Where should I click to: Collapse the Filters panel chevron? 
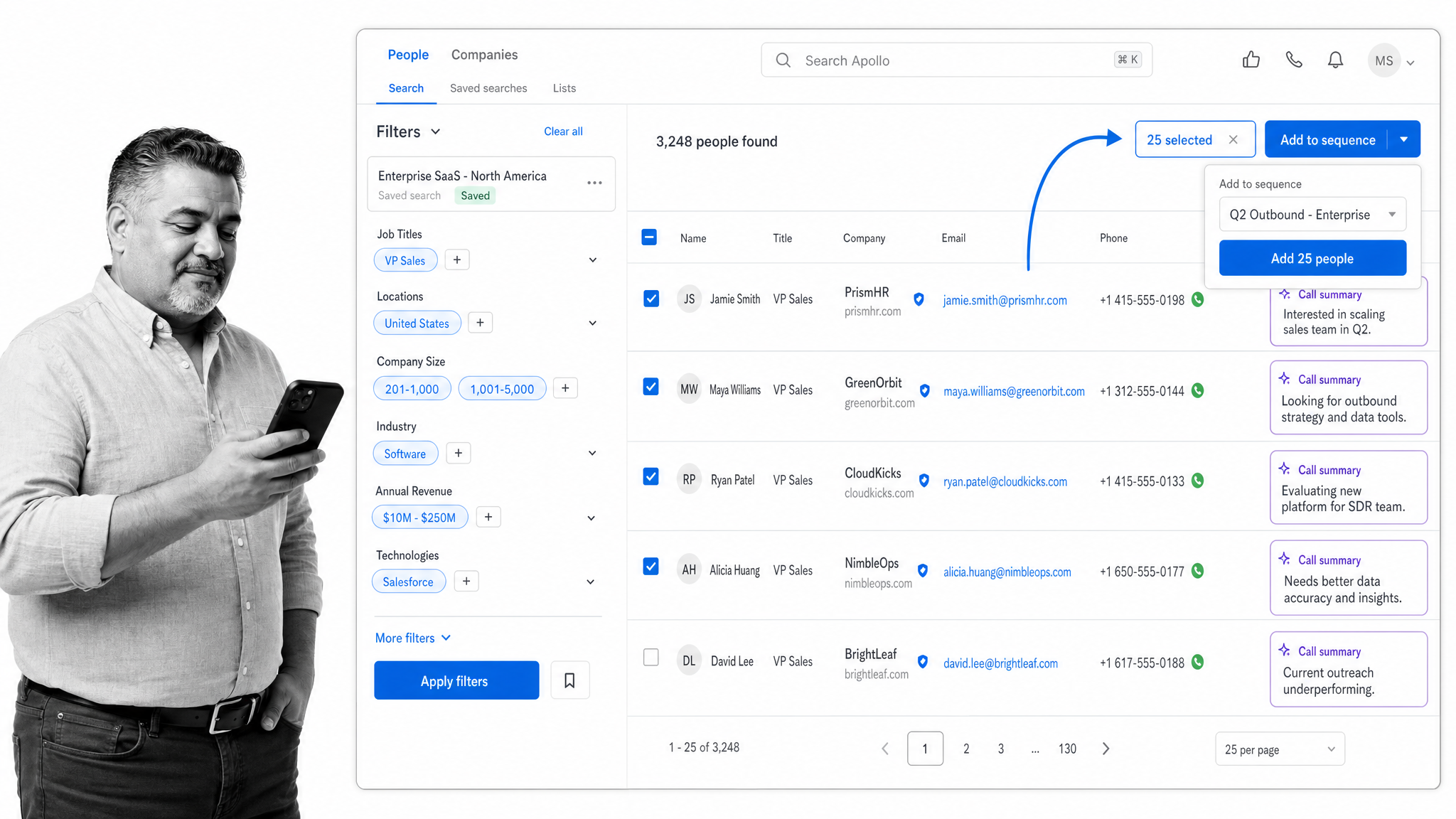[436, 132]
